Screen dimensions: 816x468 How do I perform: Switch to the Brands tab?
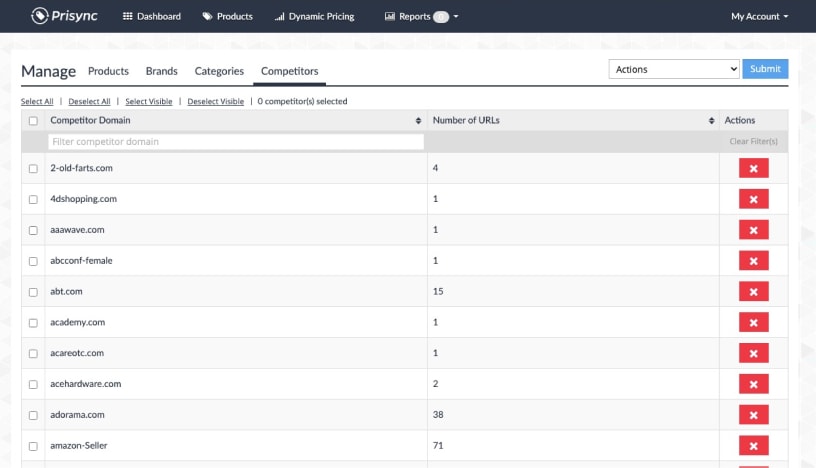161,71
